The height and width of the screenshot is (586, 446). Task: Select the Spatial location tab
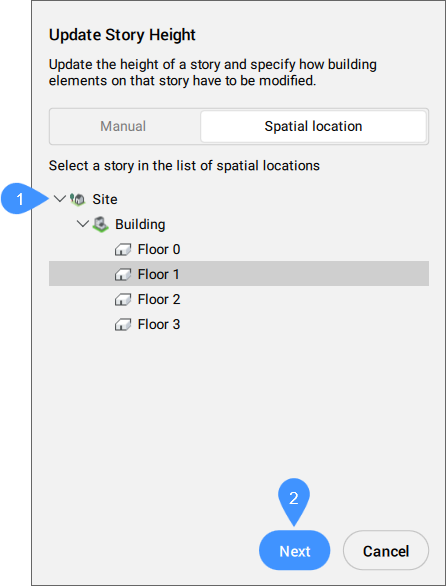(313, 126)
